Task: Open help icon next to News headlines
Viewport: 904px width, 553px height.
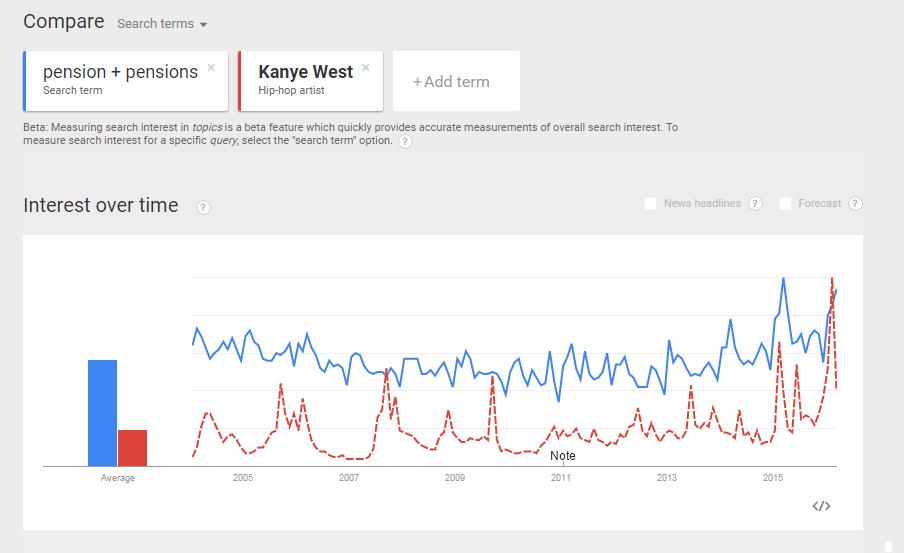Action: [x=755, y=204]
